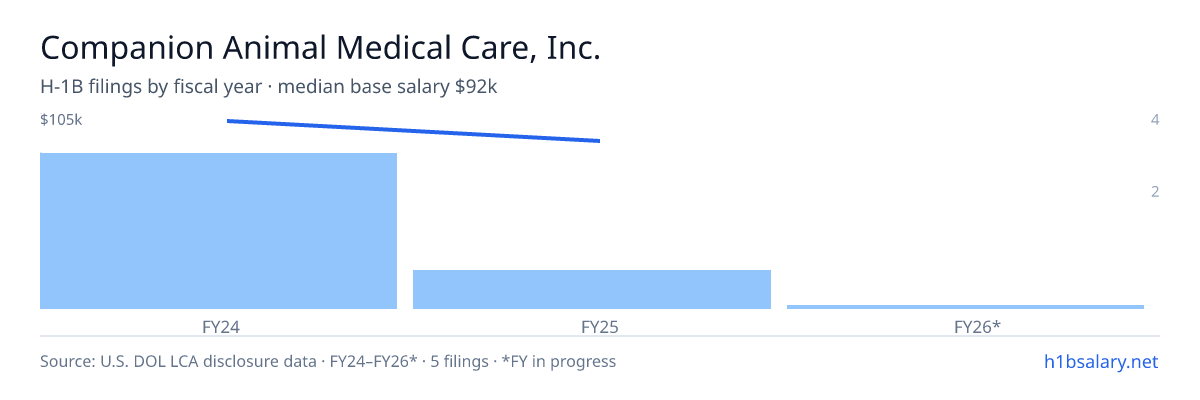Click the thin FY26* filings bar

[965, 307]
